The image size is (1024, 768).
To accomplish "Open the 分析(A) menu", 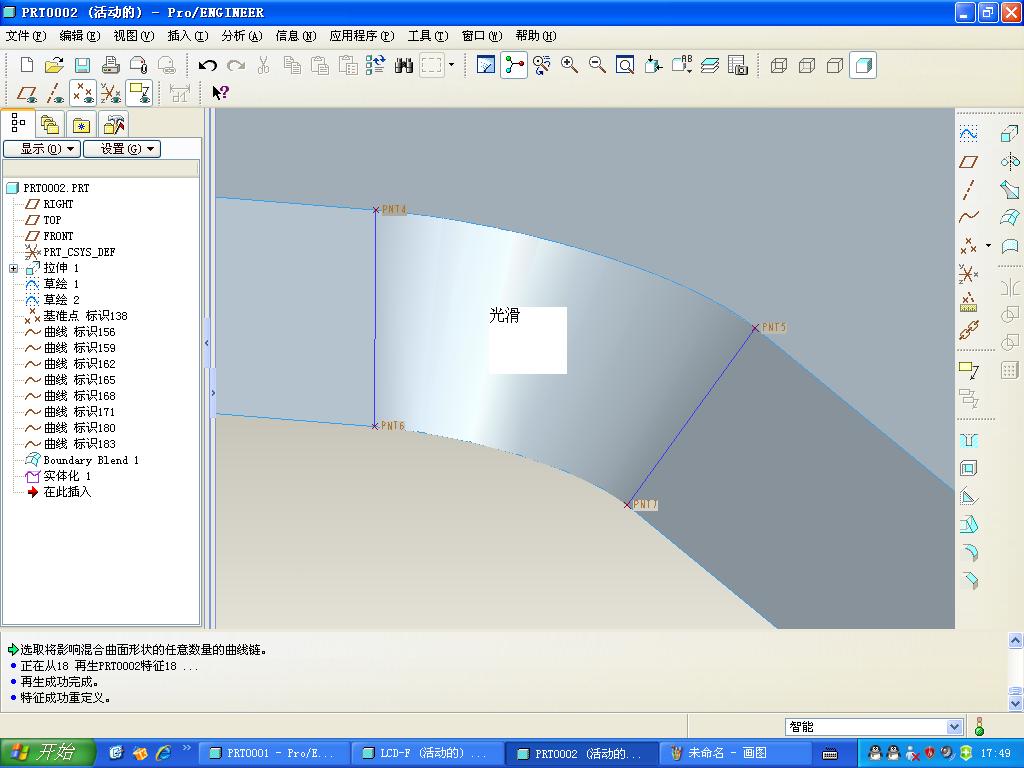I will [x=242, y=36].
